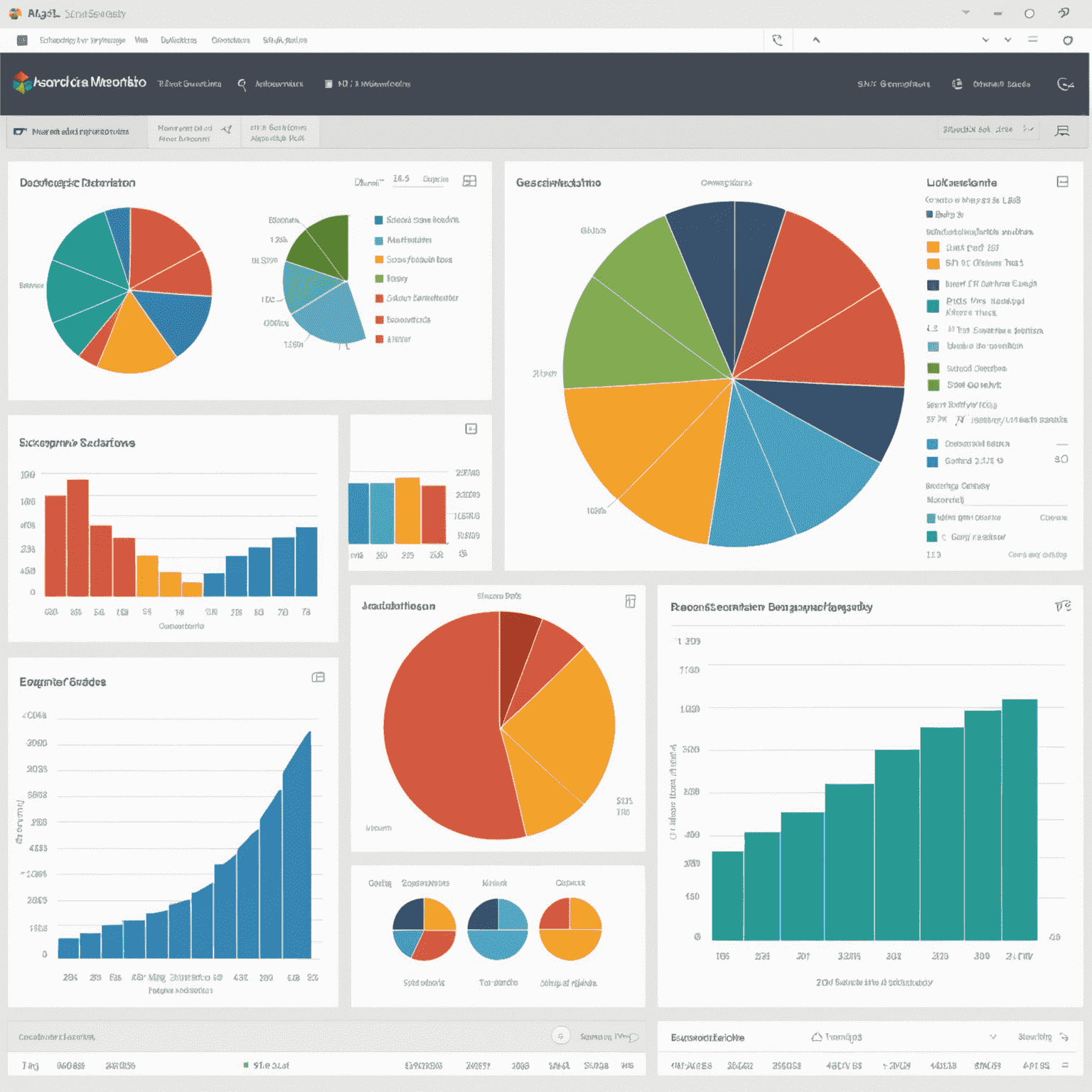Select the first two-line sub-toolbar tab
1092x1092 pixels.
194,133
